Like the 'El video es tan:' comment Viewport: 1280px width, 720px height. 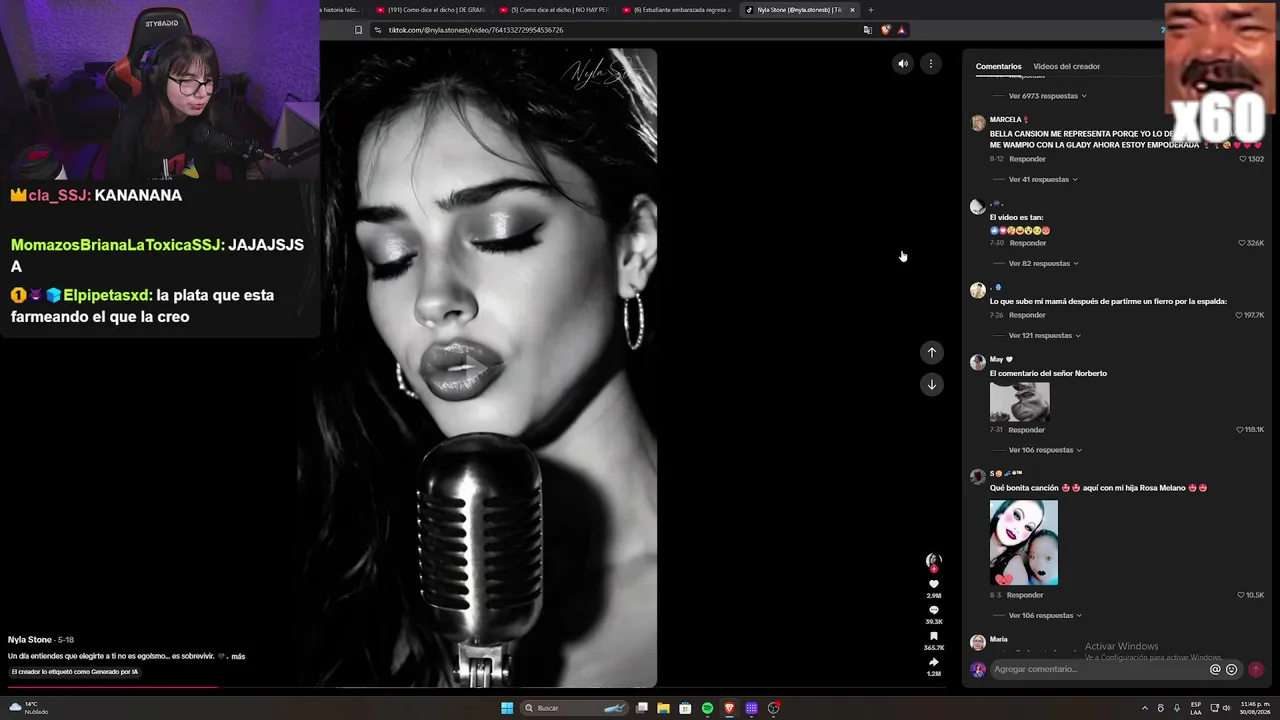coord(1242,243)
